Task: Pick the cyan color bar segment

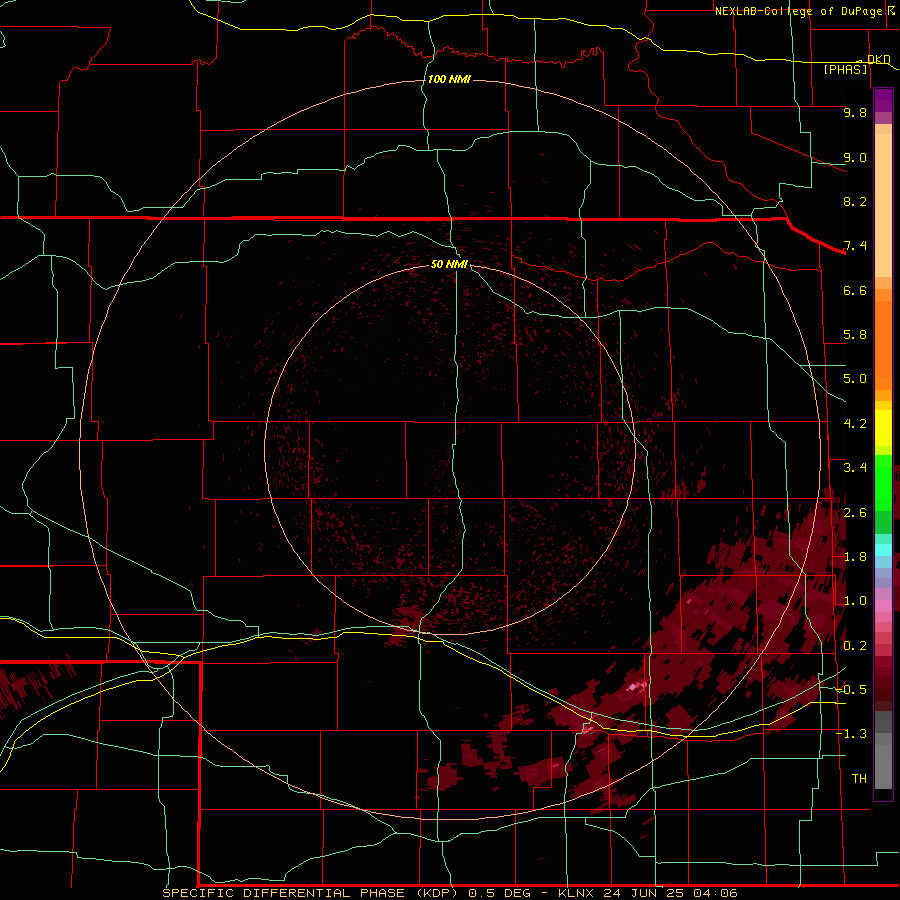Action: 883,550
